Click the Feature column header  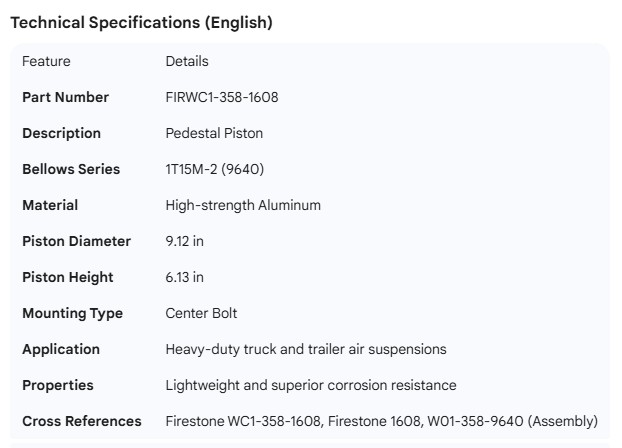(x=46, y=61)
